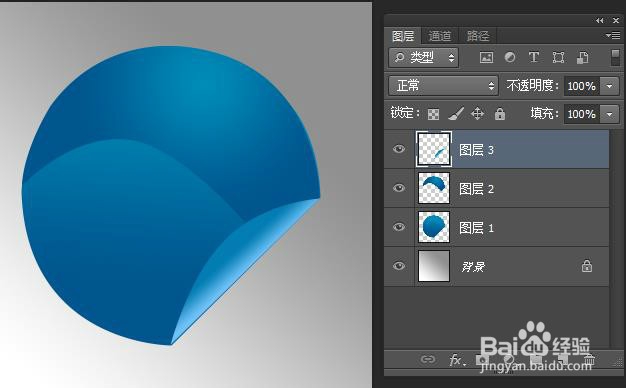Filter layers by shape layer icon

(558, 57)
